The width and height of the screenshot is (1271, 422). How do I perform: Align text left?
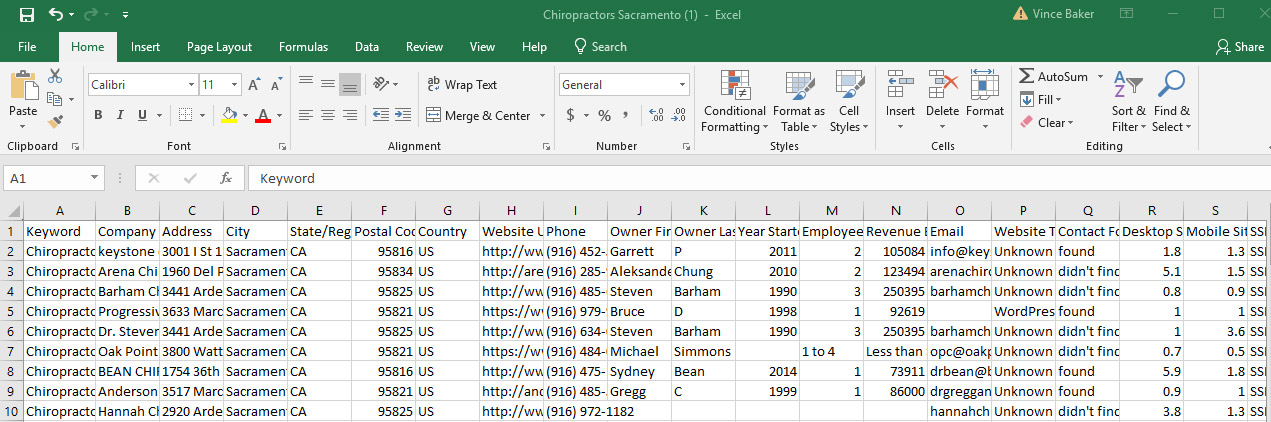pyautogui.click(x=306, y=115)
